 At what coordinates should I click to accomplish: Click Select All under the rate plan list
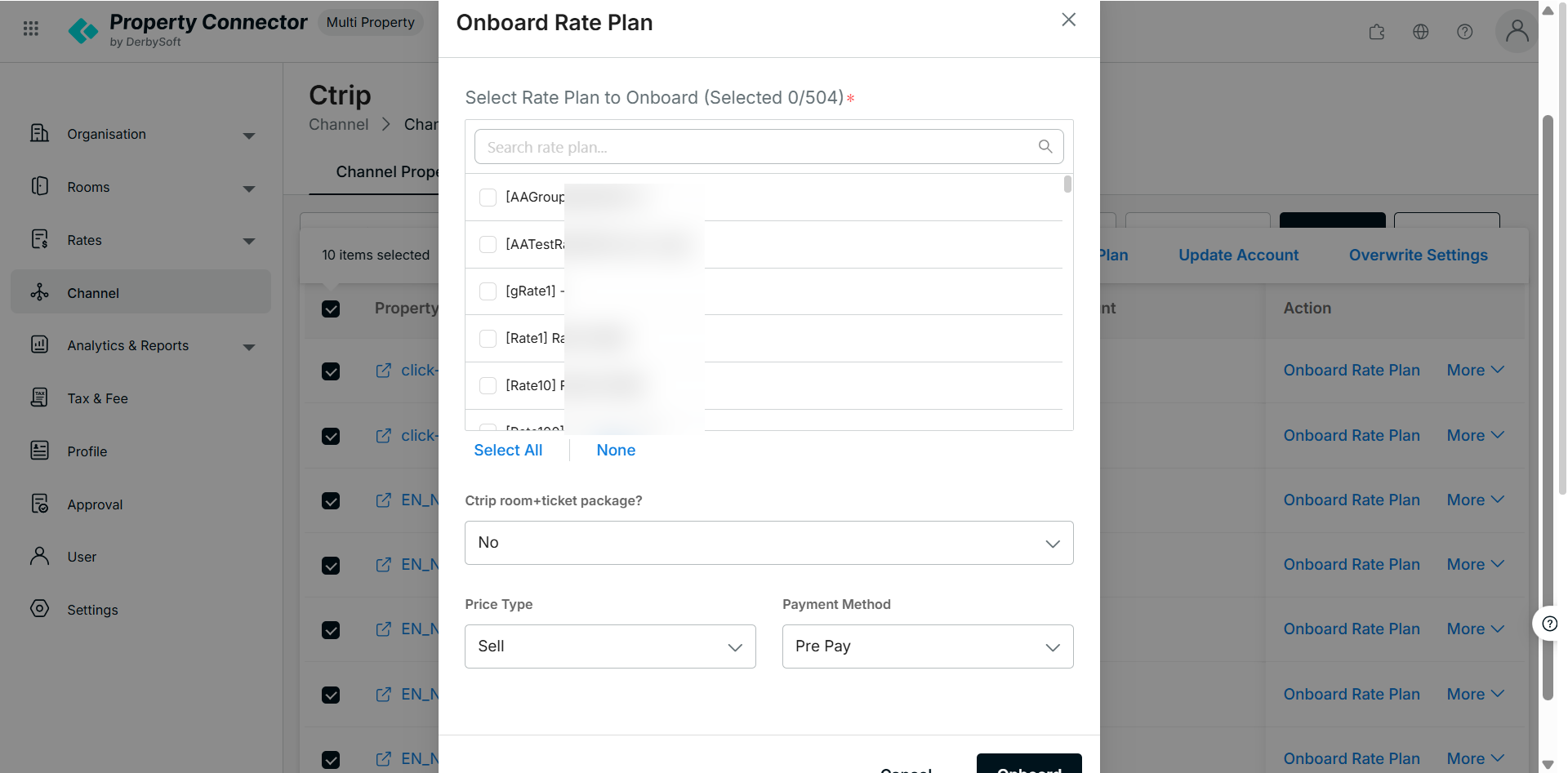508,450
